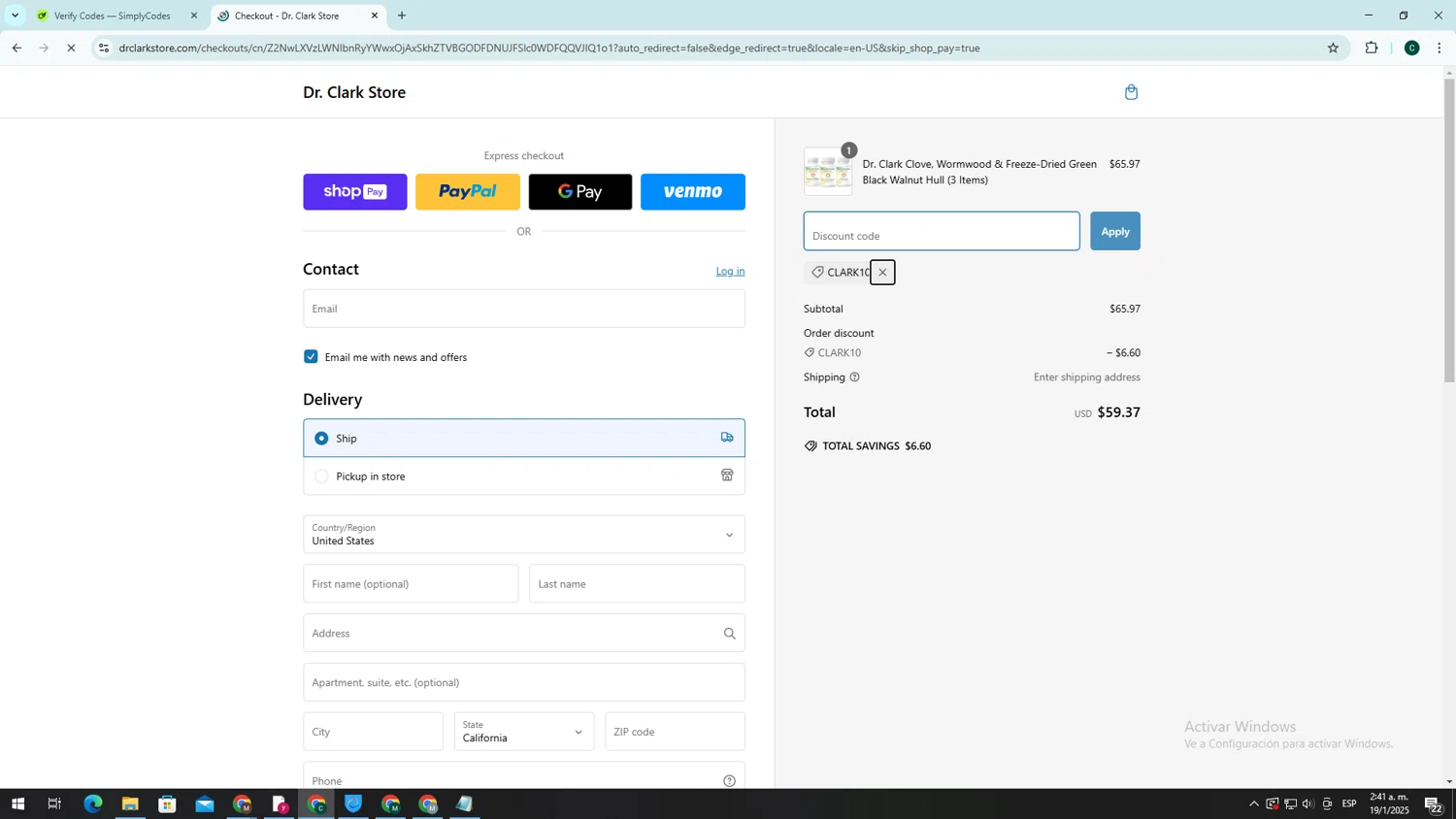
Task: Focus the Last name field
Action: point(637,584)
